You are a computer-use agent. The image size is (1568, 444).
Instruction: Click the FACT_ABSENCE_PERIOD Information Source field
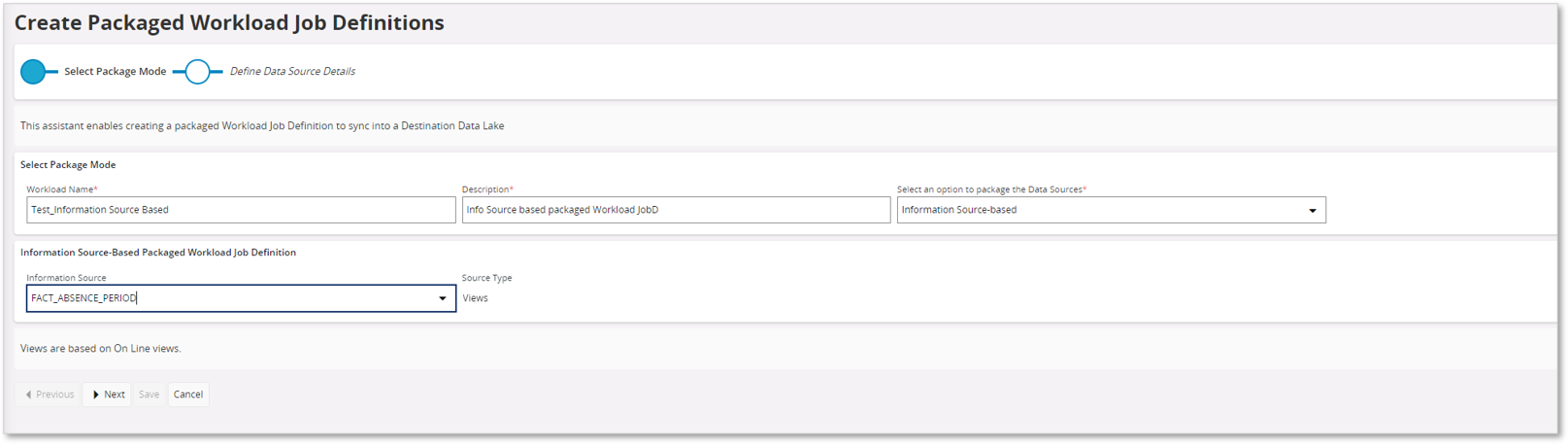click(x=241, y=298)
